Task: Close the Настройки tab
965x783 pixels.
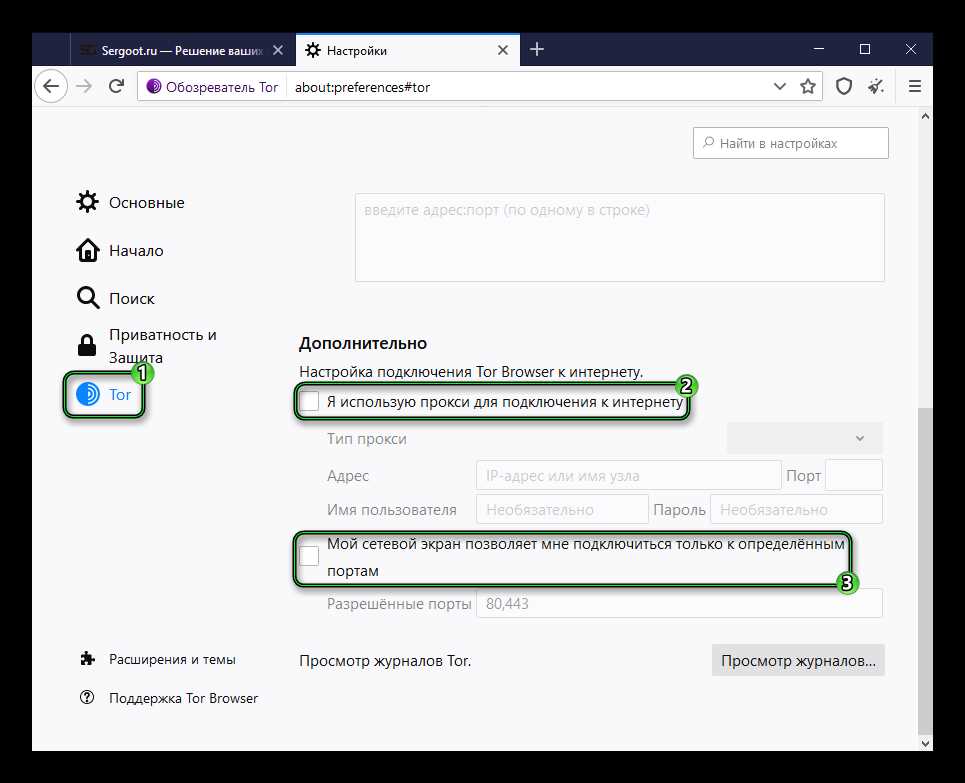Action: point(503,50)
